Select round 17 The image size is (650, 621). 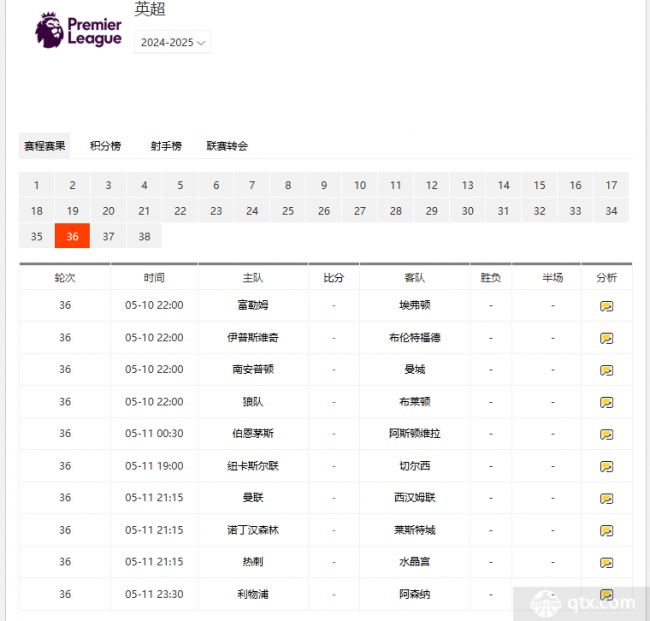(611, 185)
